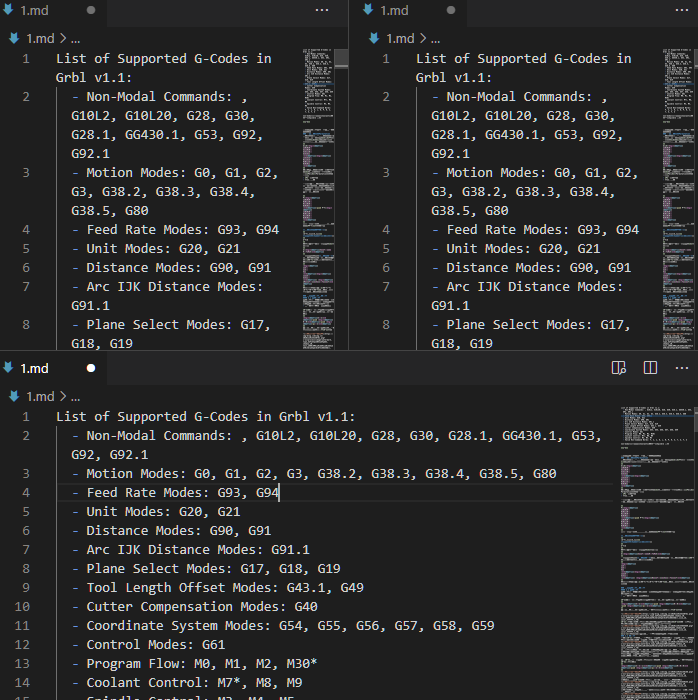This screenshot has width=698, height=700.
Task: Click 'Unit Modes: G20, G21' line in bottom editor
Action: pyautogui.click(x=156, y=512)
